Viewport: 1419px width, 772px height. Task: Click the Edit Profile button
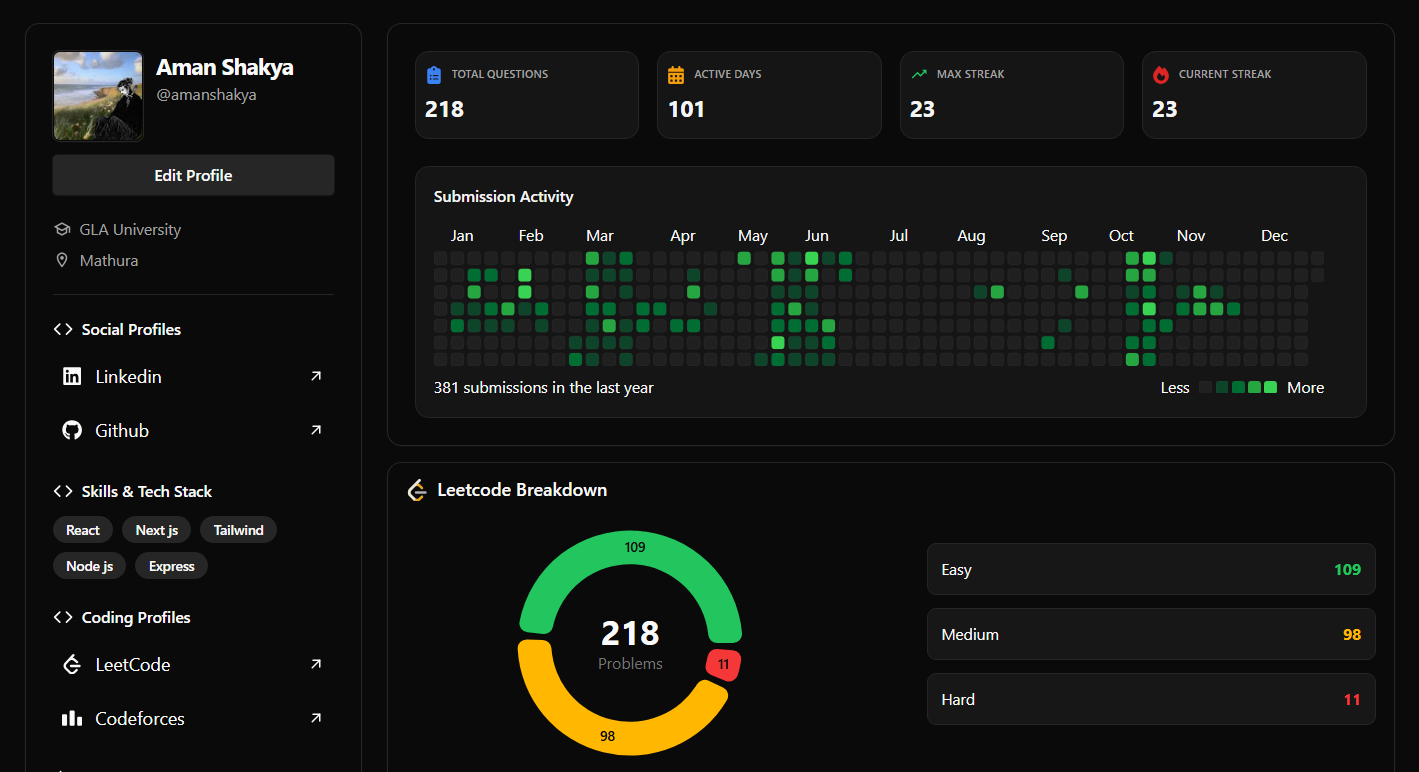click(193, 176)
